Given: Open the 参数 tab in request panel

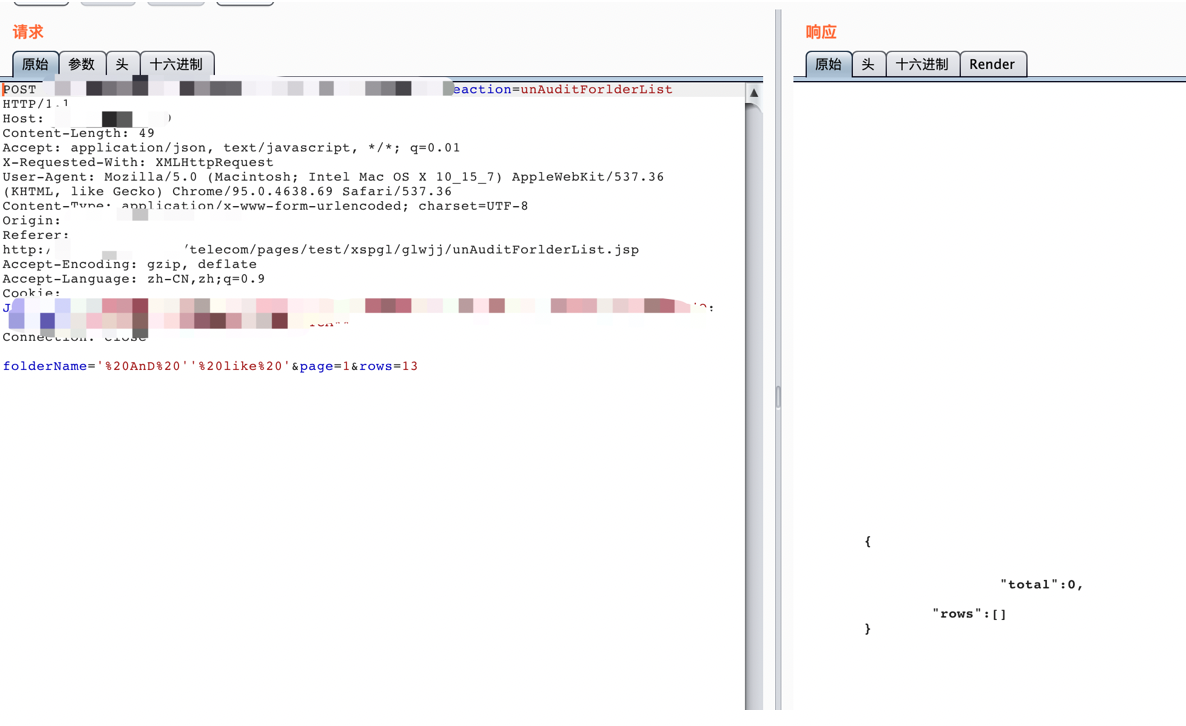Looking at the screenshot, I should 82,64.
